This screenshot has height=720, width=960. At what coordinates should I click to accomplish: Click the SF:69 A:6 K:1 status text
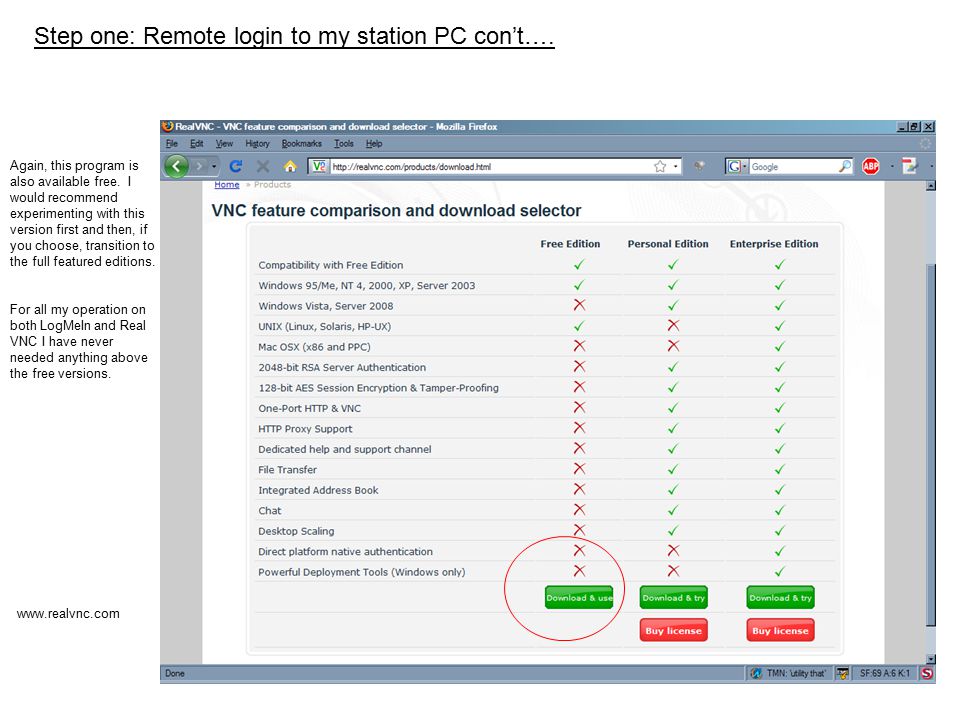[885, 673]
